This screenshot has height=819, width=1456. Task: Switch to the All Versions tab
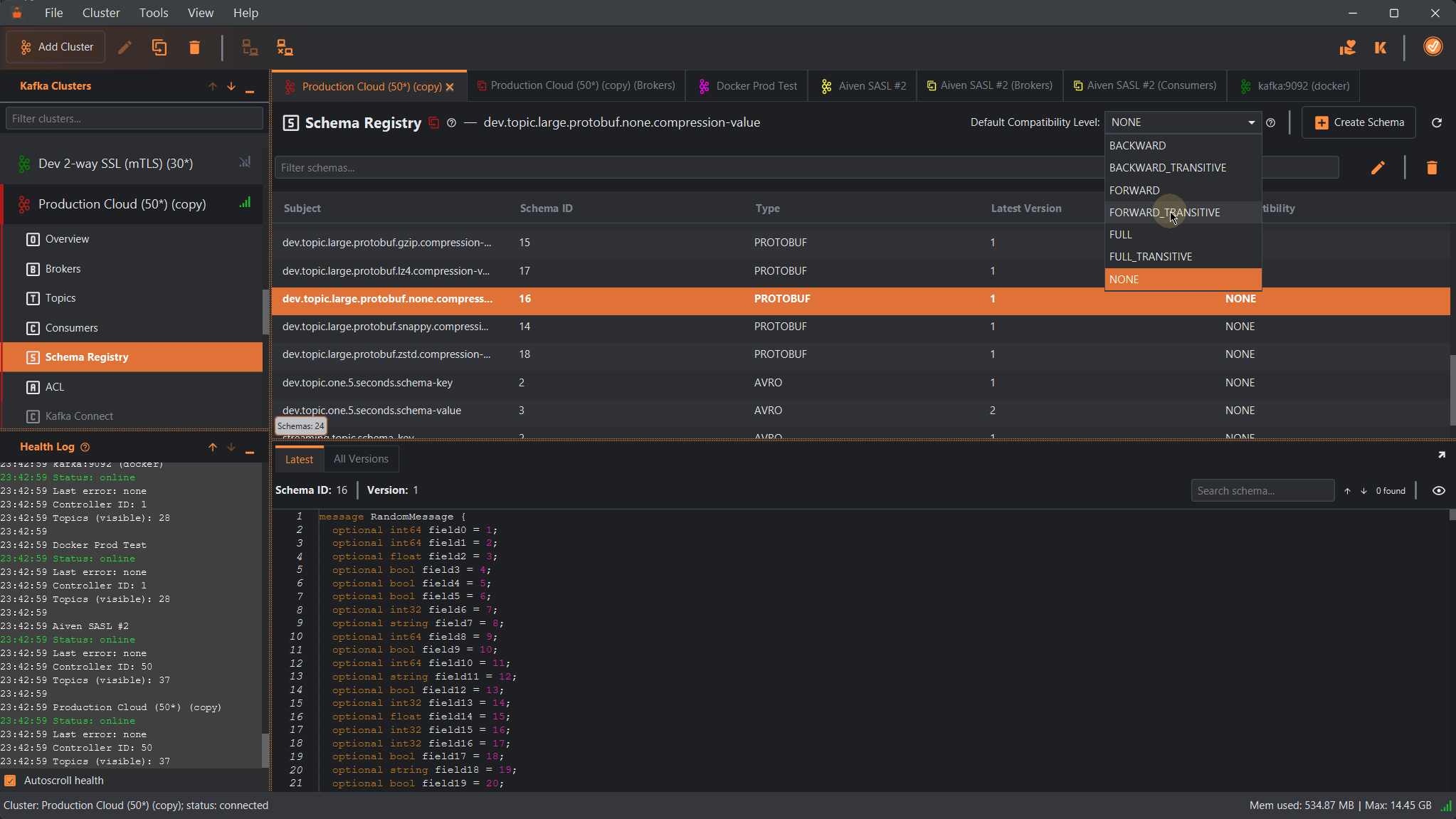[361, 459]
